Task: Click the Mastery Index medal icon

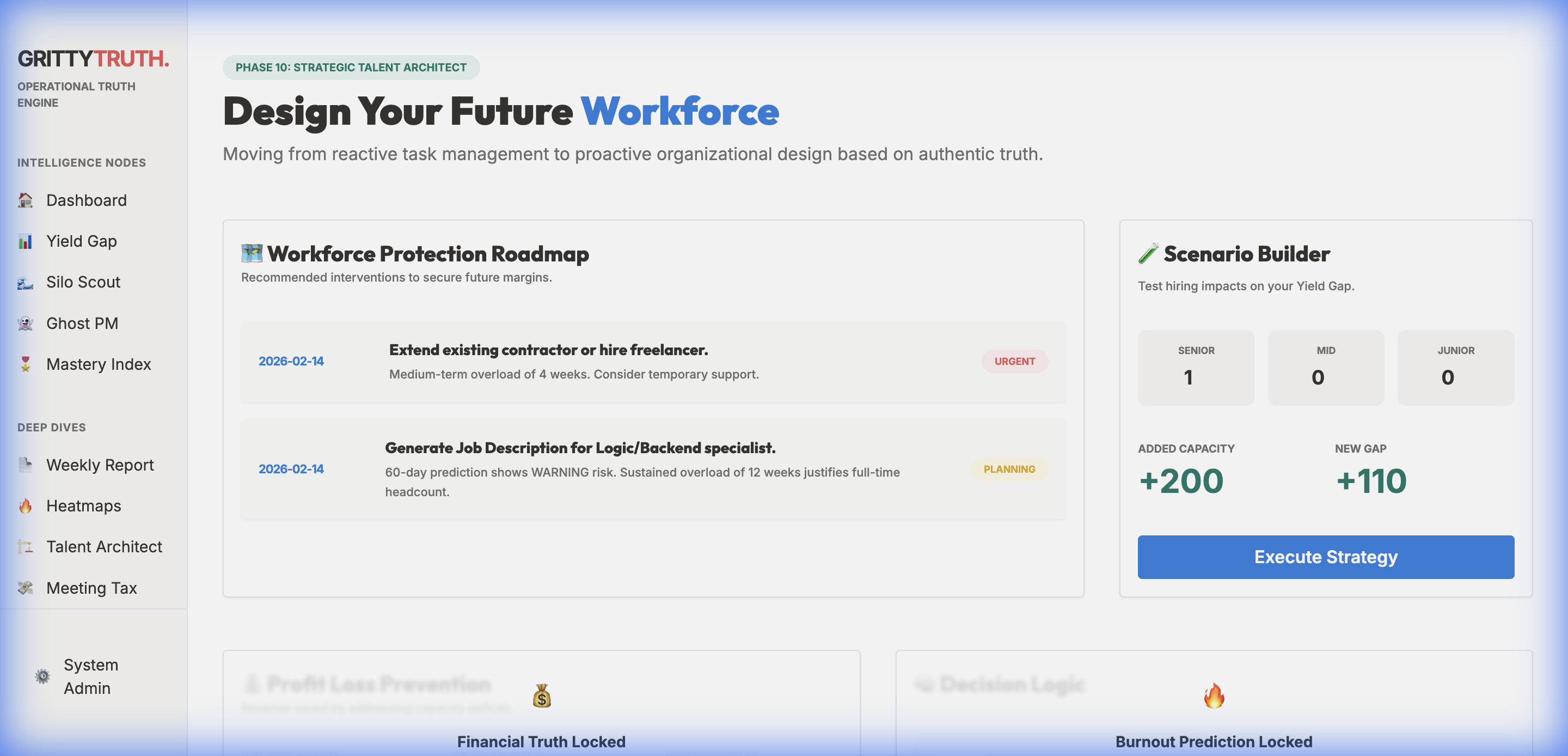Action: (25, 364)
